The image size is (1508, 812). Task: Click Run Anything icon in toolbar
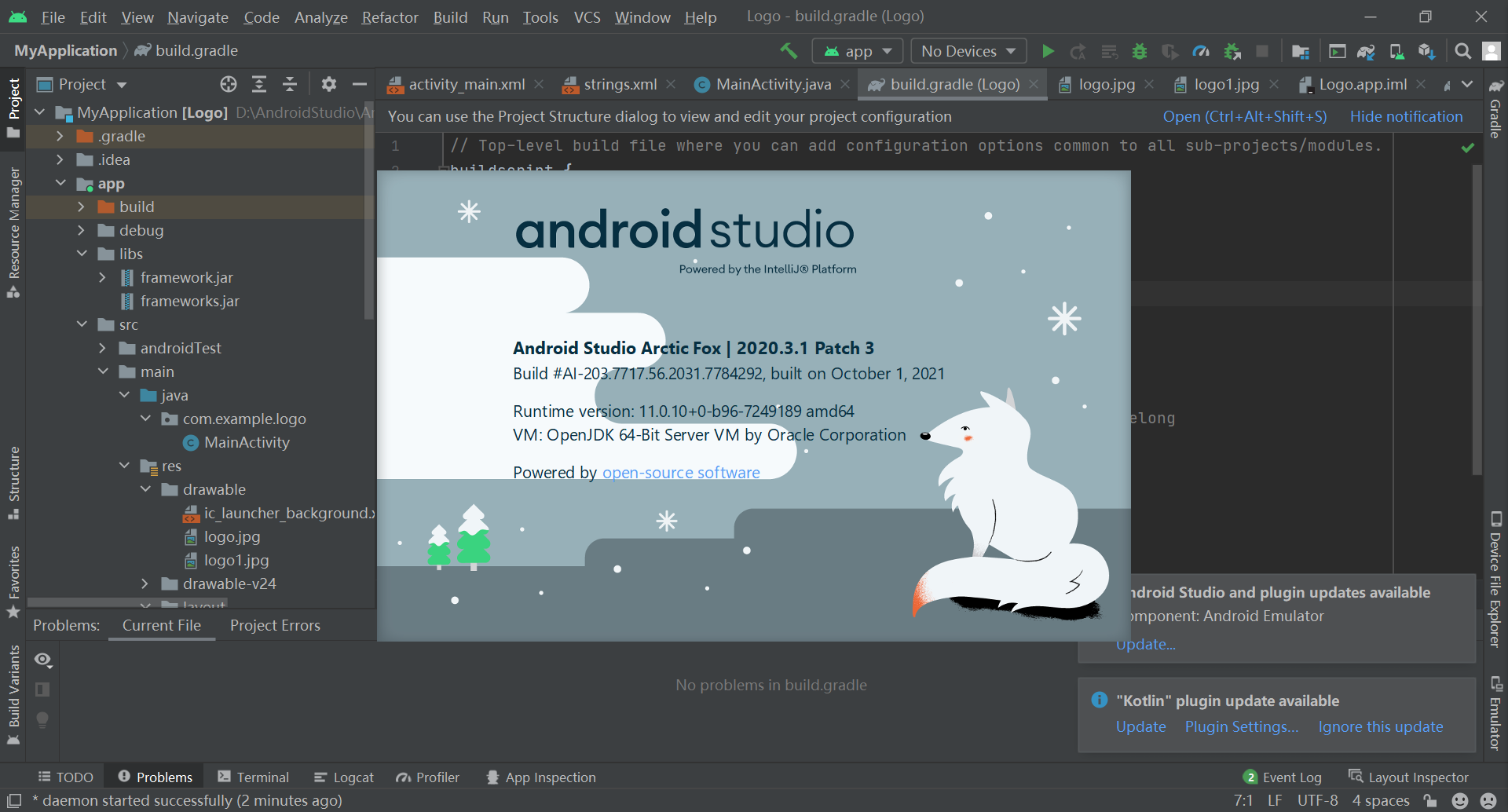pos(1338,51)
